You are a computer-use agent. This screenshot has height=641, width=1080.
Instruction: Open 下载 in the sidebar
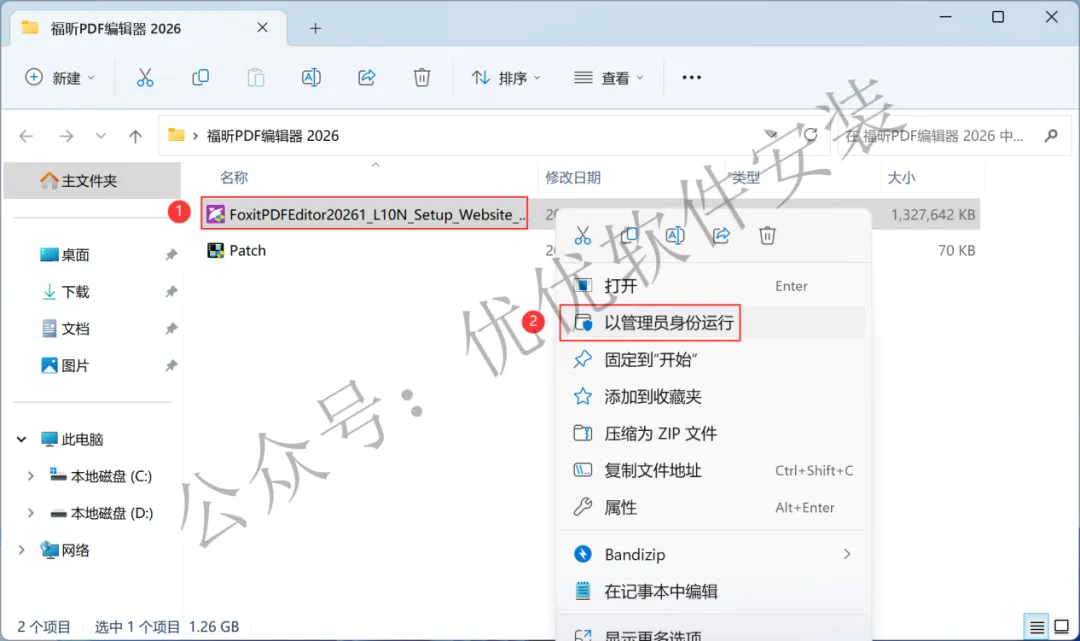pyautogui.click(x=75, y=292)
